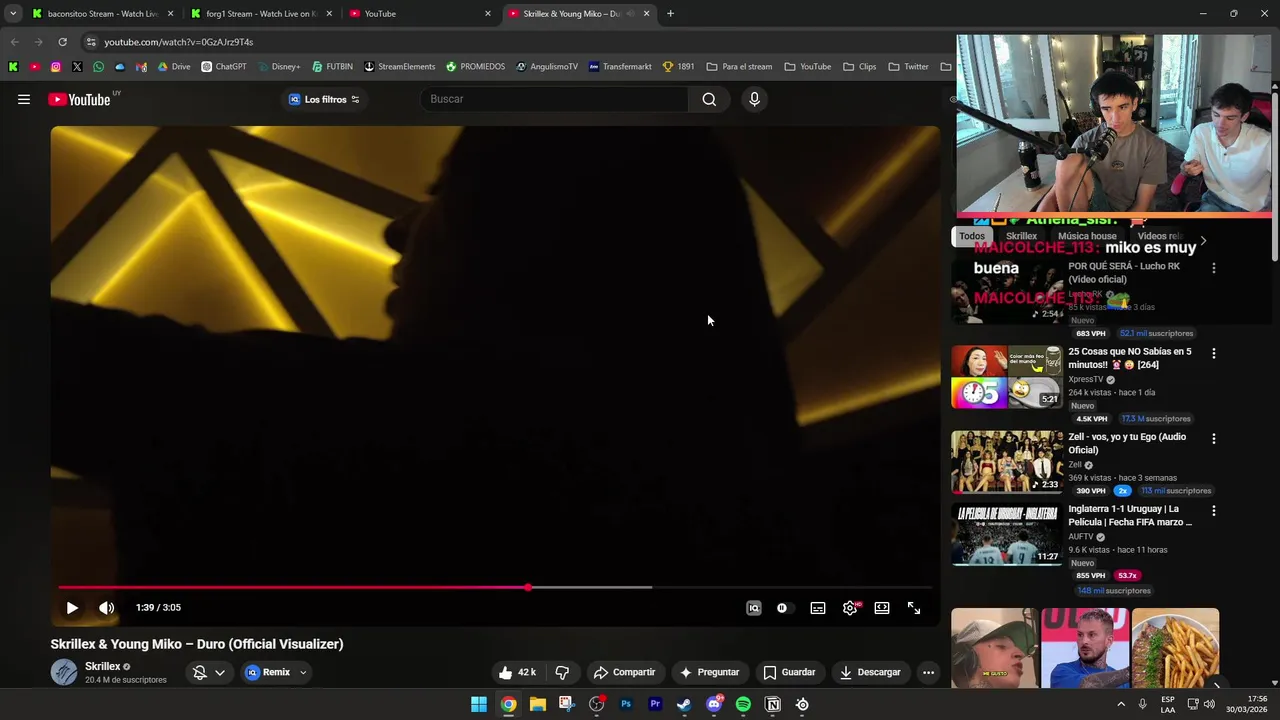The image size is (1280, 720).
Task: Open options menu for 25 Cosas video
Action: tap(1214, 353)
